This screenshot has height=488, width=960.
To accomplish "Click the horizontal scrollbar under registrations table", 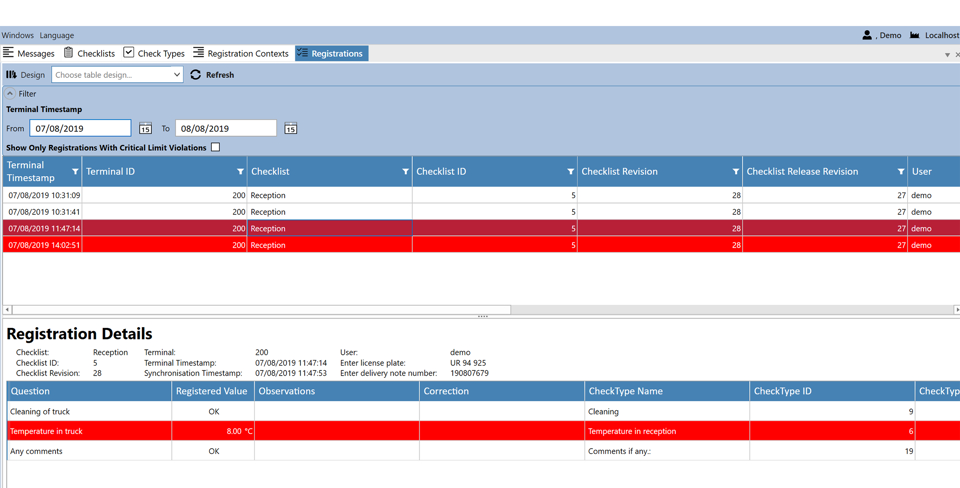I will click(260, 310).
